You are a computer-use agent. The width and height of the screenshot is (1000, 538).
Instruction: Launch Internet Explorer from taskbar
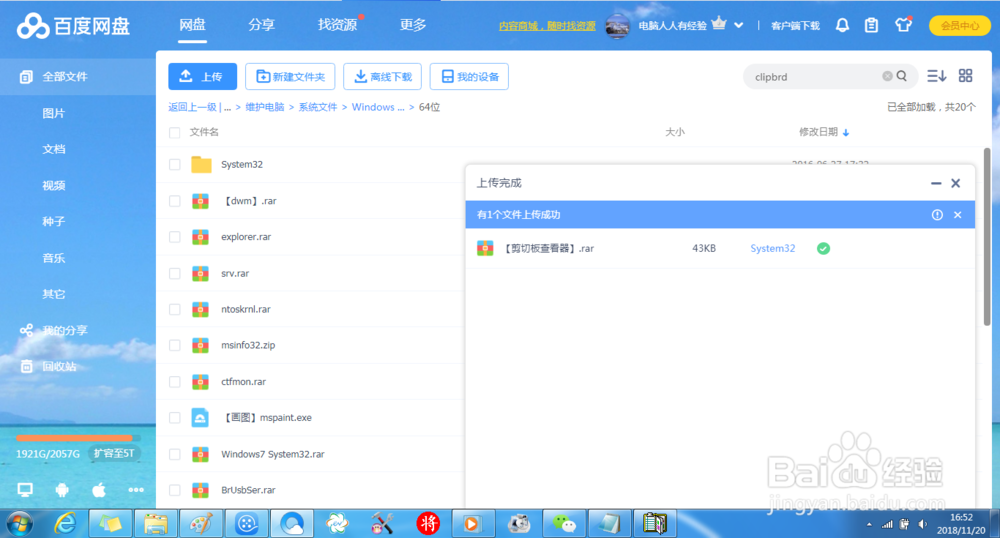pyautogui.click(x=65, y=524)
